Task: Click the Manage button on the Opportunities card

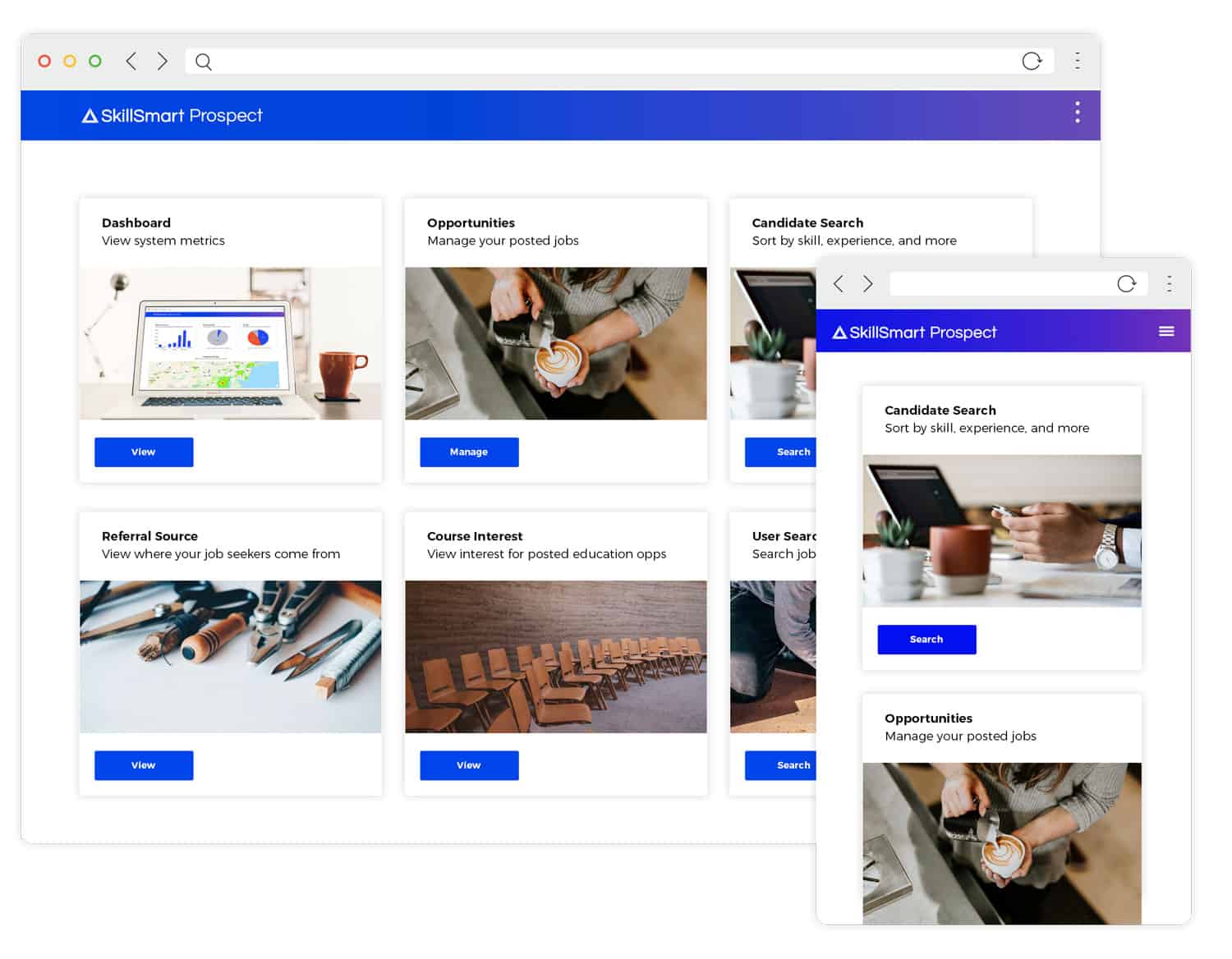Action: 469,452
